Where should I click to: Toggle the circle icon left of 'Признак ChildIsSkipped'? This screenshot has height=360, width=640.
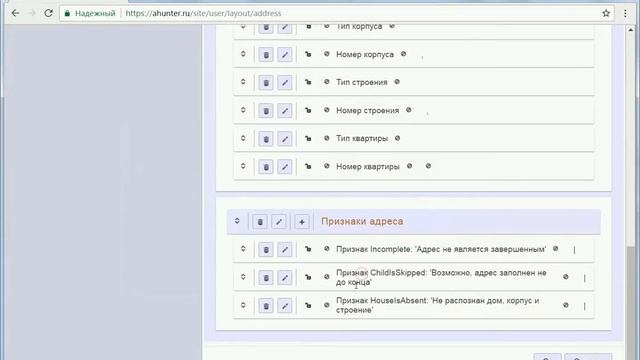coord(327,277)
